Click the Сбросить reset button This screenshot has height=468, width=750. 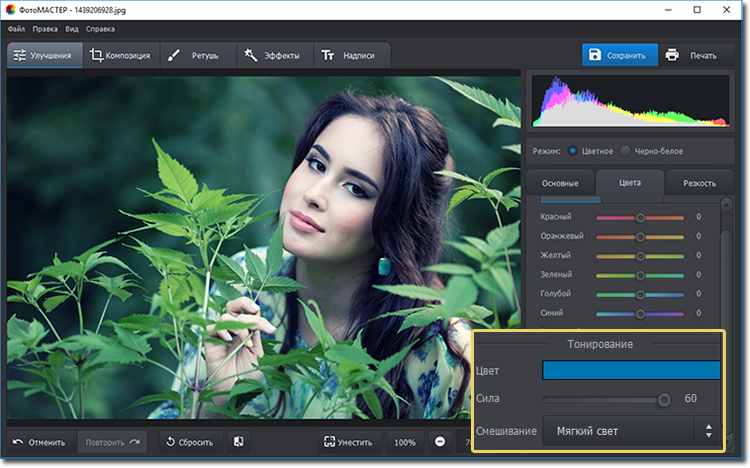coord(190,442)
